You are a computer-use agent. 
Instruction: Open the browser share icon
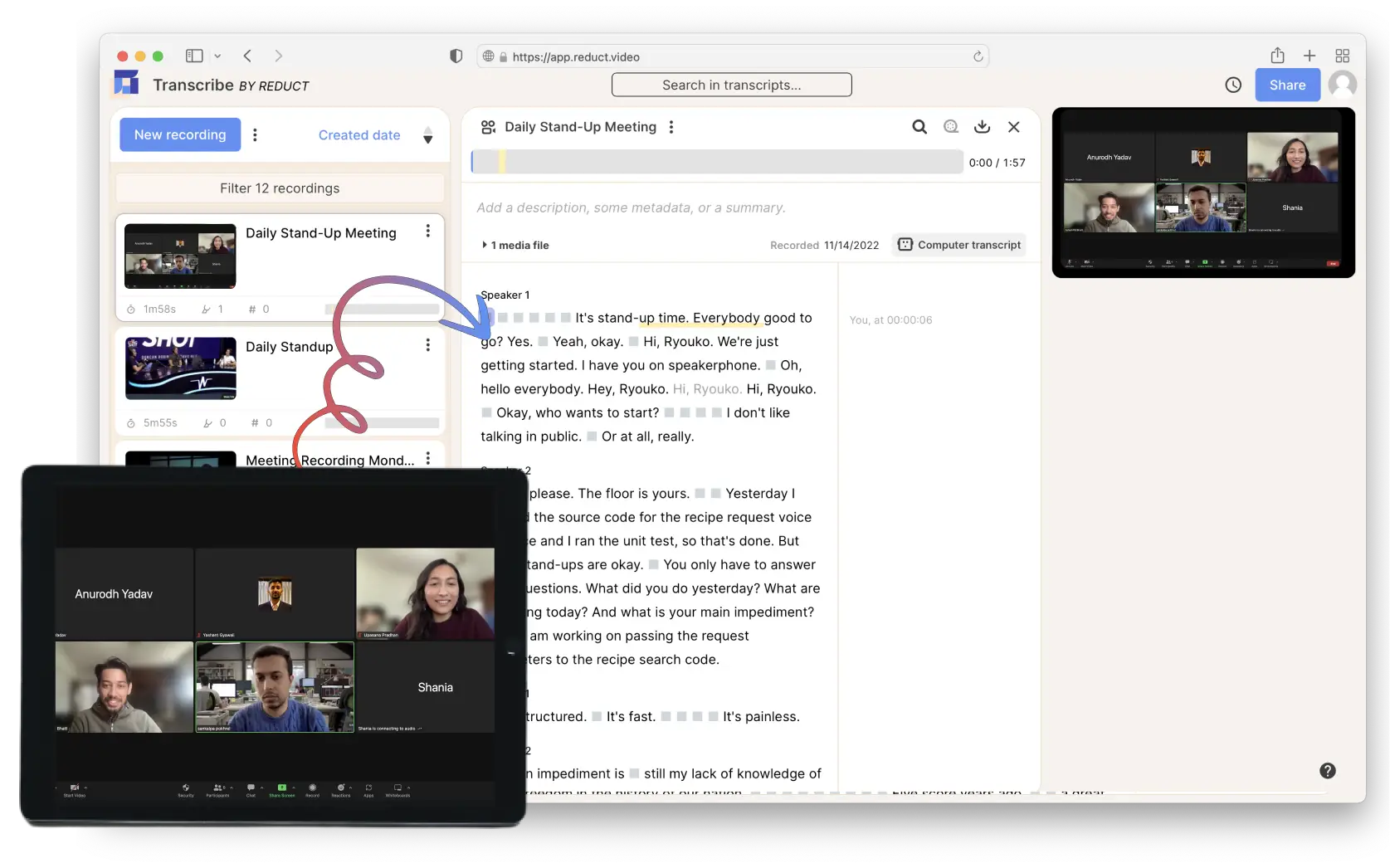(x=1277, y=56)
